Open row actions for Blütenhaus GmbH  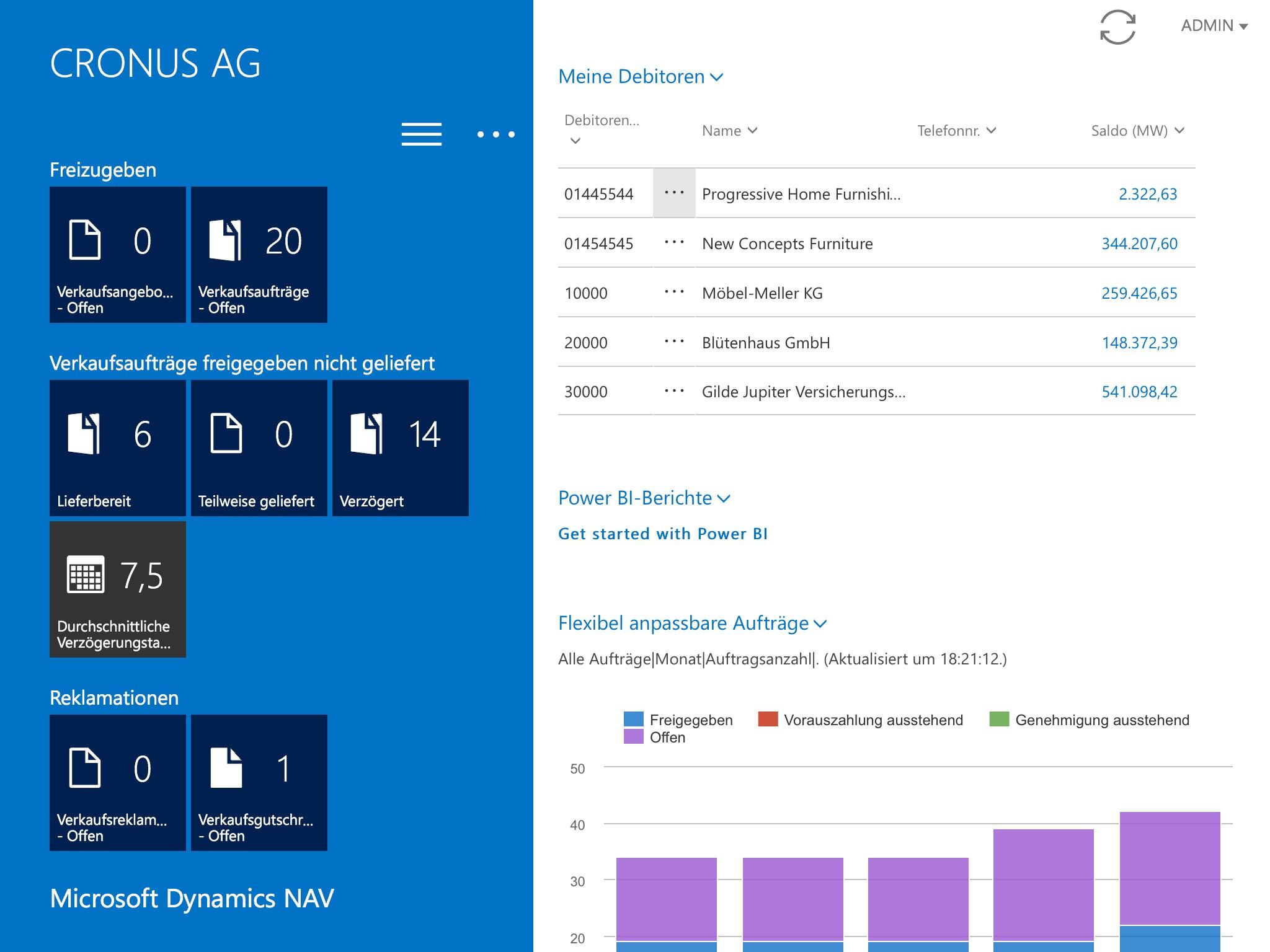674,342
